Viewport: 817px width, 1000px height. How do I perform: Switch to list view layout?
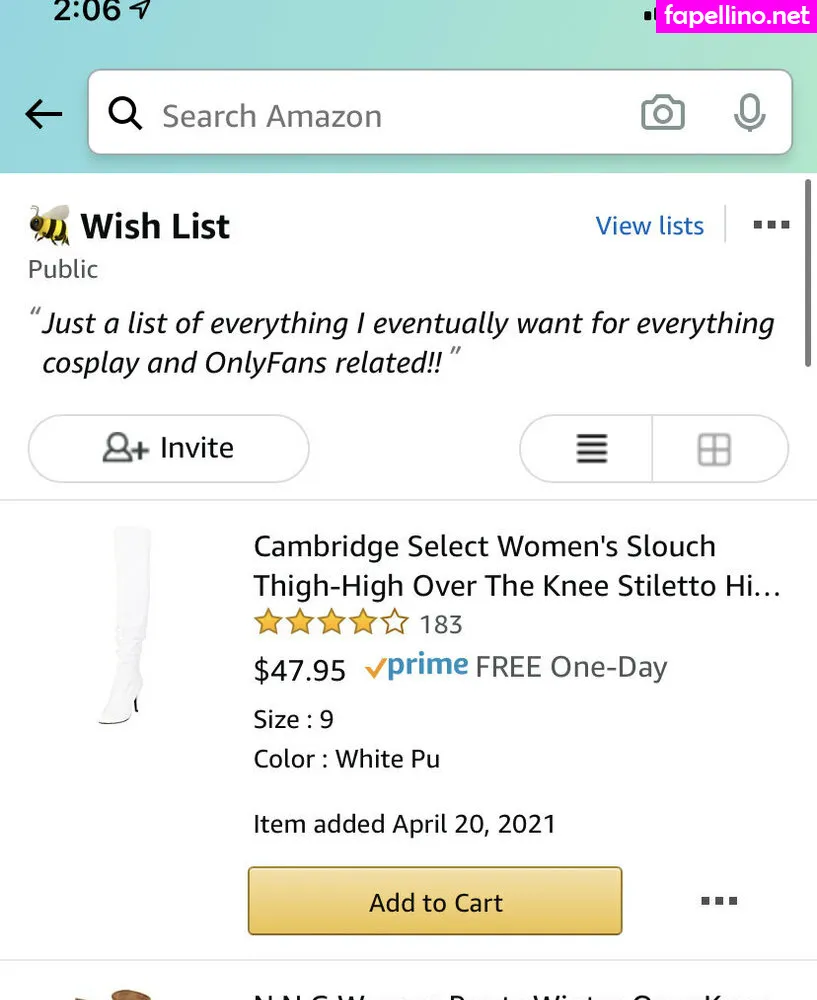591,449
